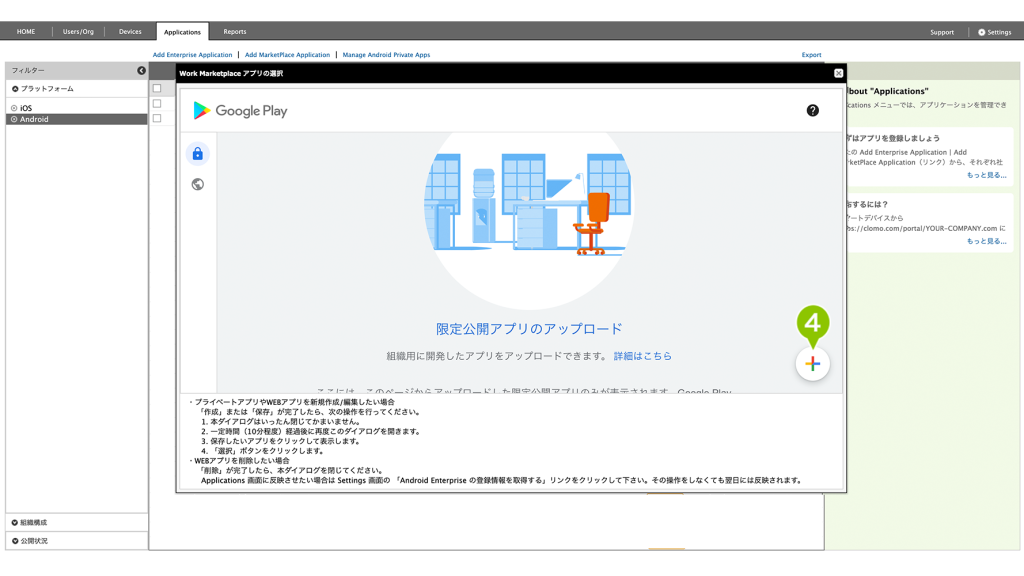The height and width of the screenshot is (576, 1024).
Task: Click first もっと見る link in help panel
Action: click(986, 175)
